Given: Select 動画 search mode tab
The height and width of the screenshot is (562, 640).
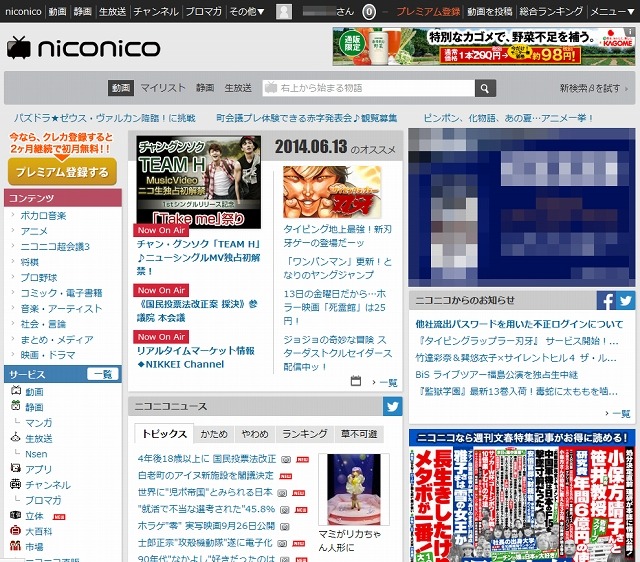Looking at the screenshot, I should (121, 88).
